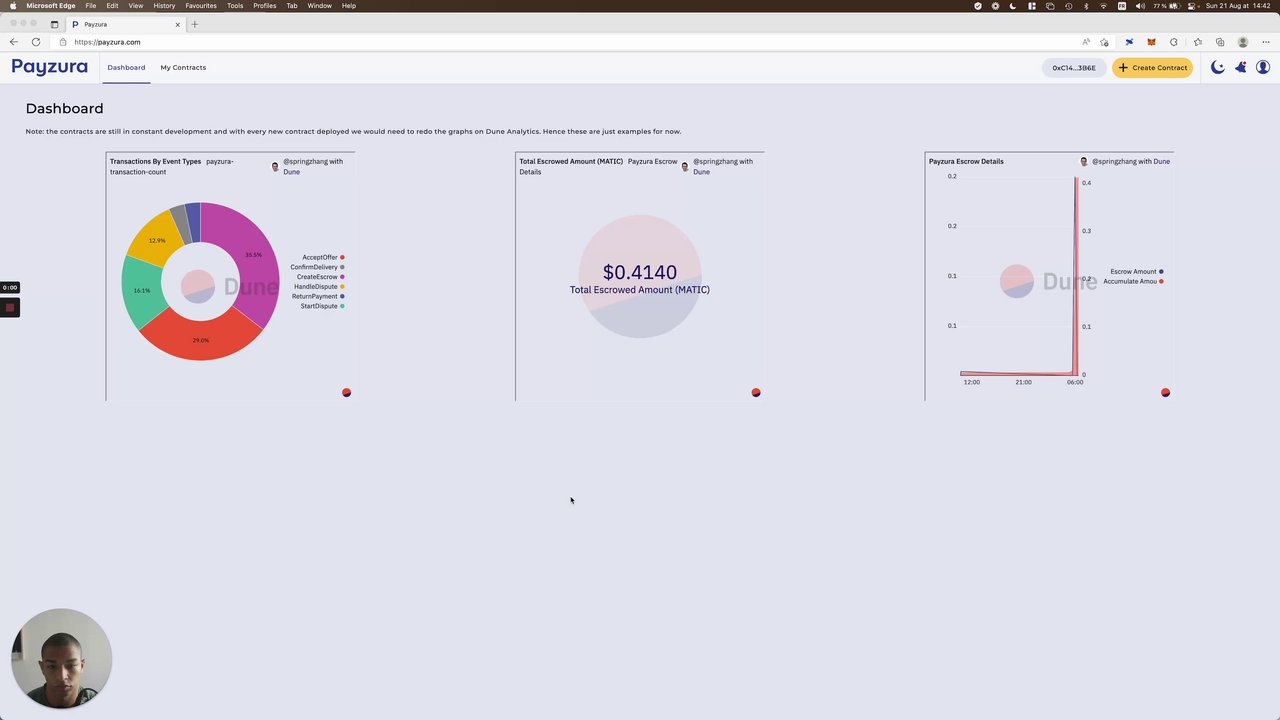The image size is (1280, 720).
Task: Open the History menu
Action: tap(164, 6)
